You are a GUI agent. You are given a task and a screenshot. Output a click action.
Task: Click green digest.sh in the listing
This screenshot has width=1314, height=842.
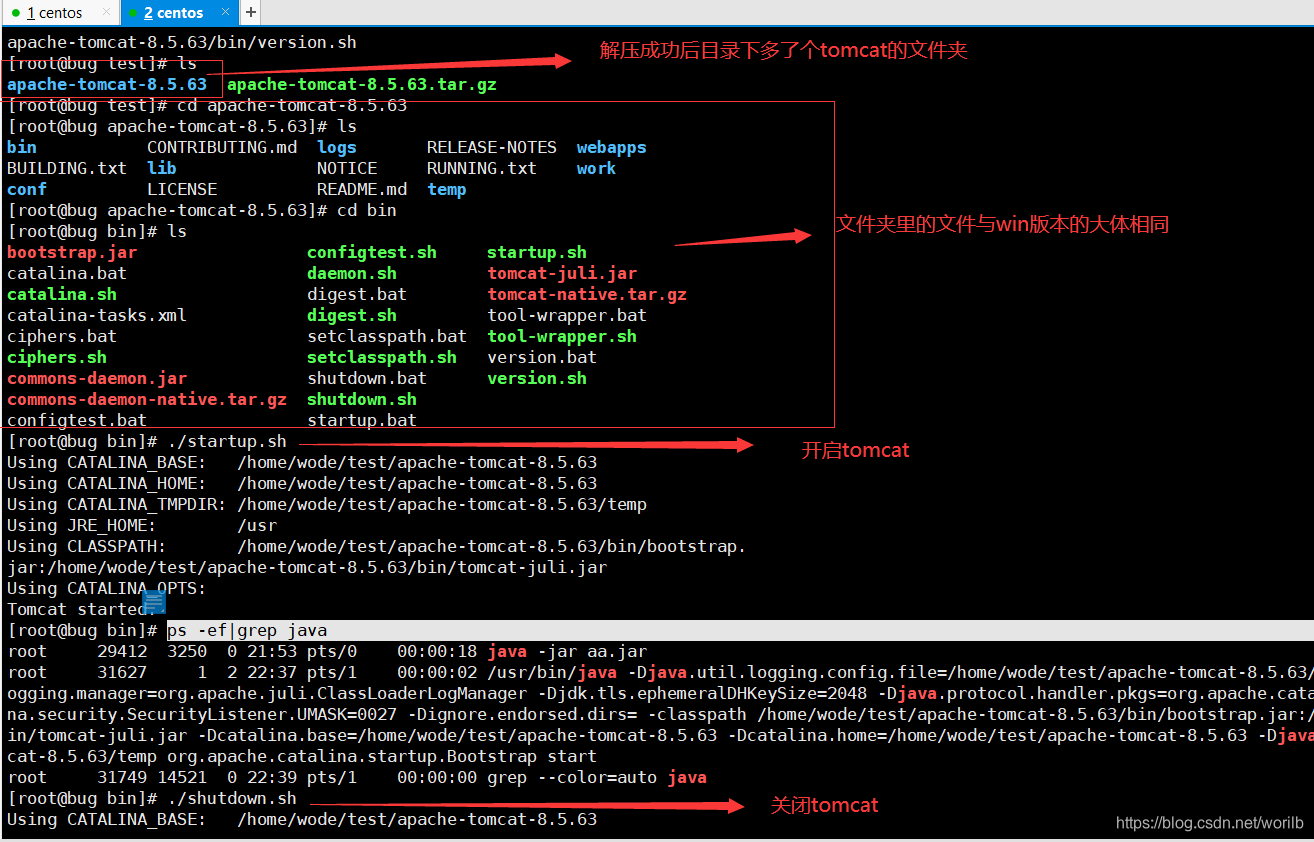tap(352, 315)
